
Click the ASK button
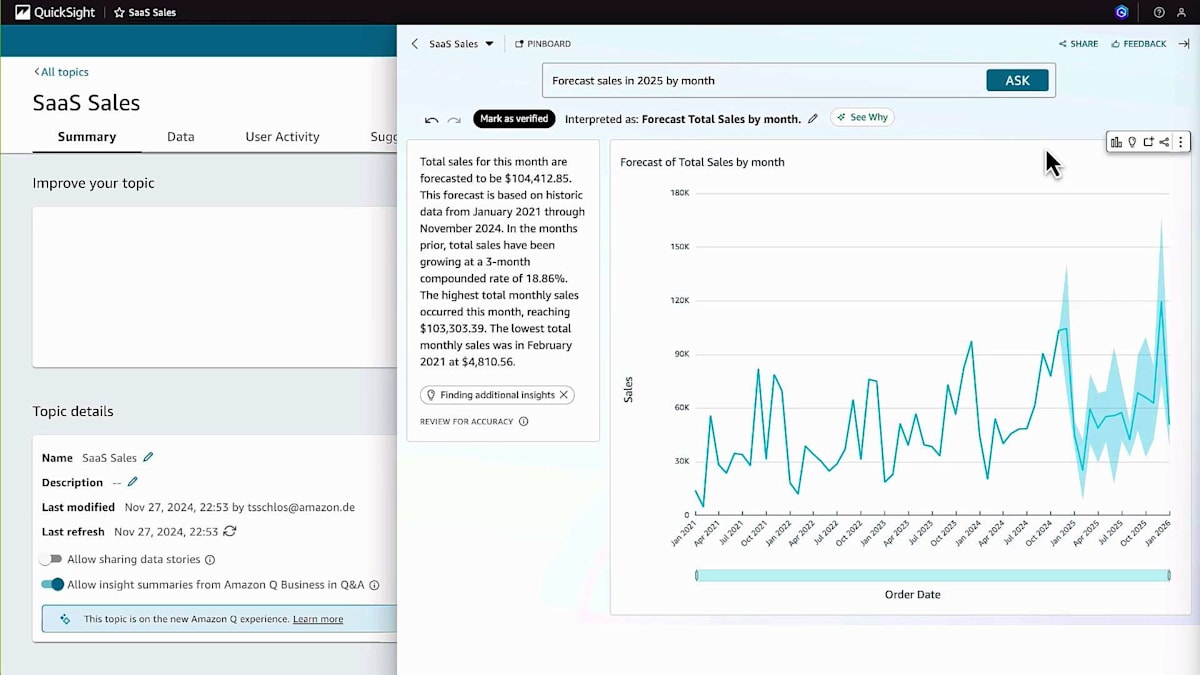(x=1017, y=80)
